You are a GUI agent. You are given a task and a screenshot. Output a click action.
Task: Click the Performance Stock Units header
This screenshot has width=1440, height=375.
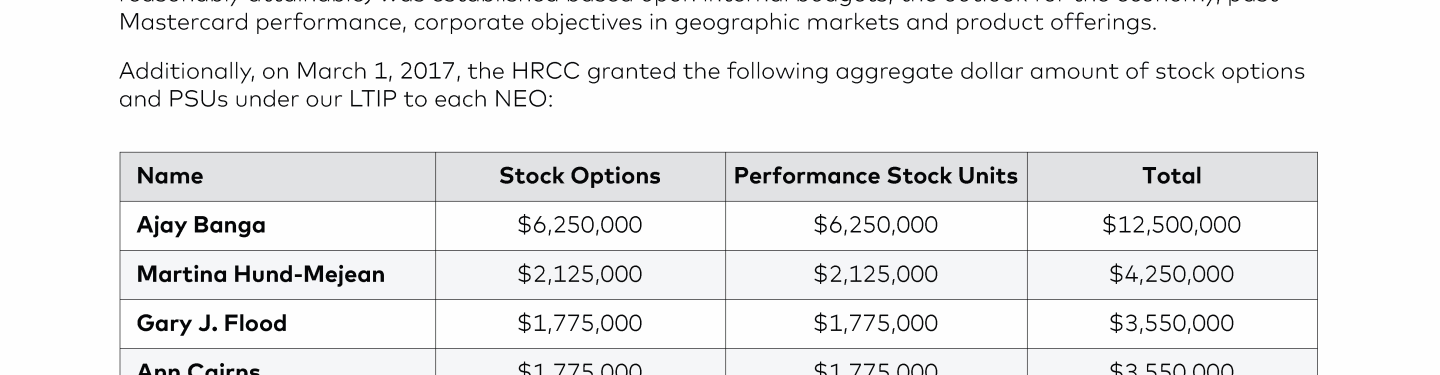(x=876, y=176)
